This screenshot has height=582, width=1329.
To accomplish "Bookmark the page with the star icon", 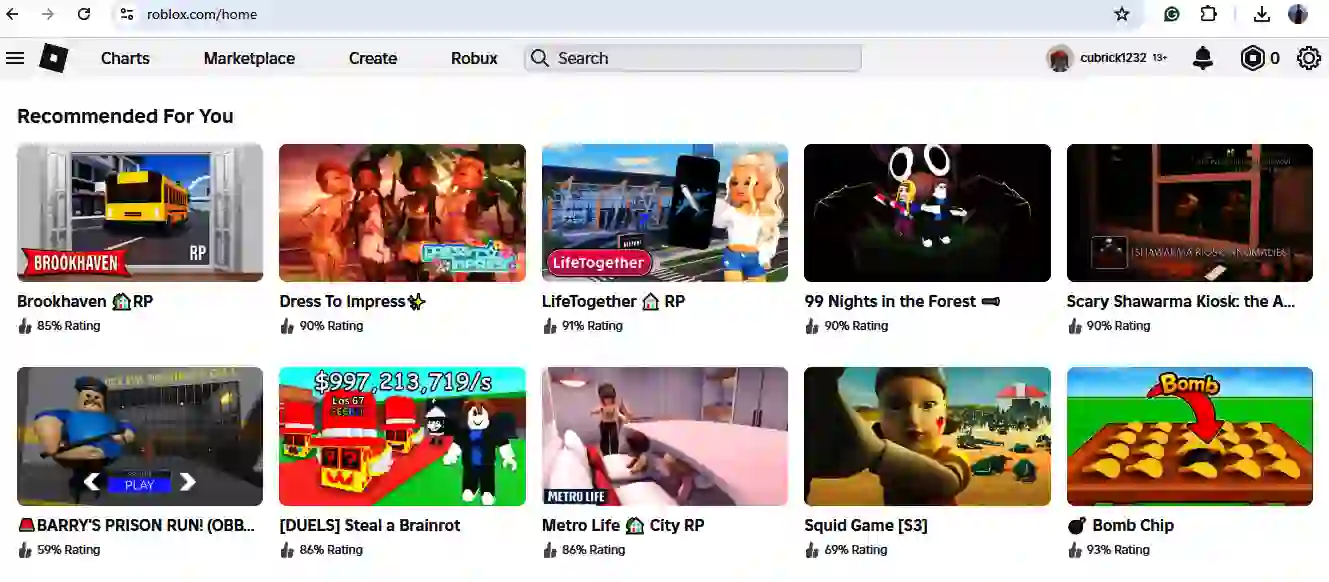I will click(1122, 14).
